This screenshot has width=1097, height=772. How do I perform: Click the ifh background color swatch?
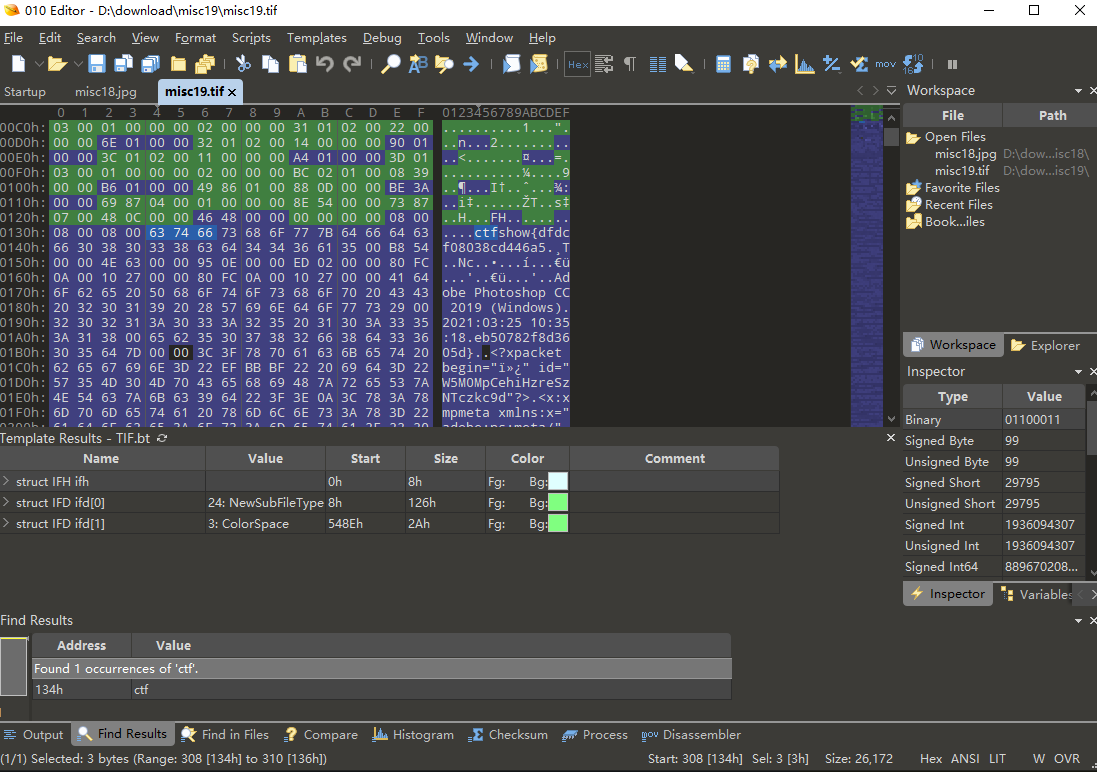(558, 482)
